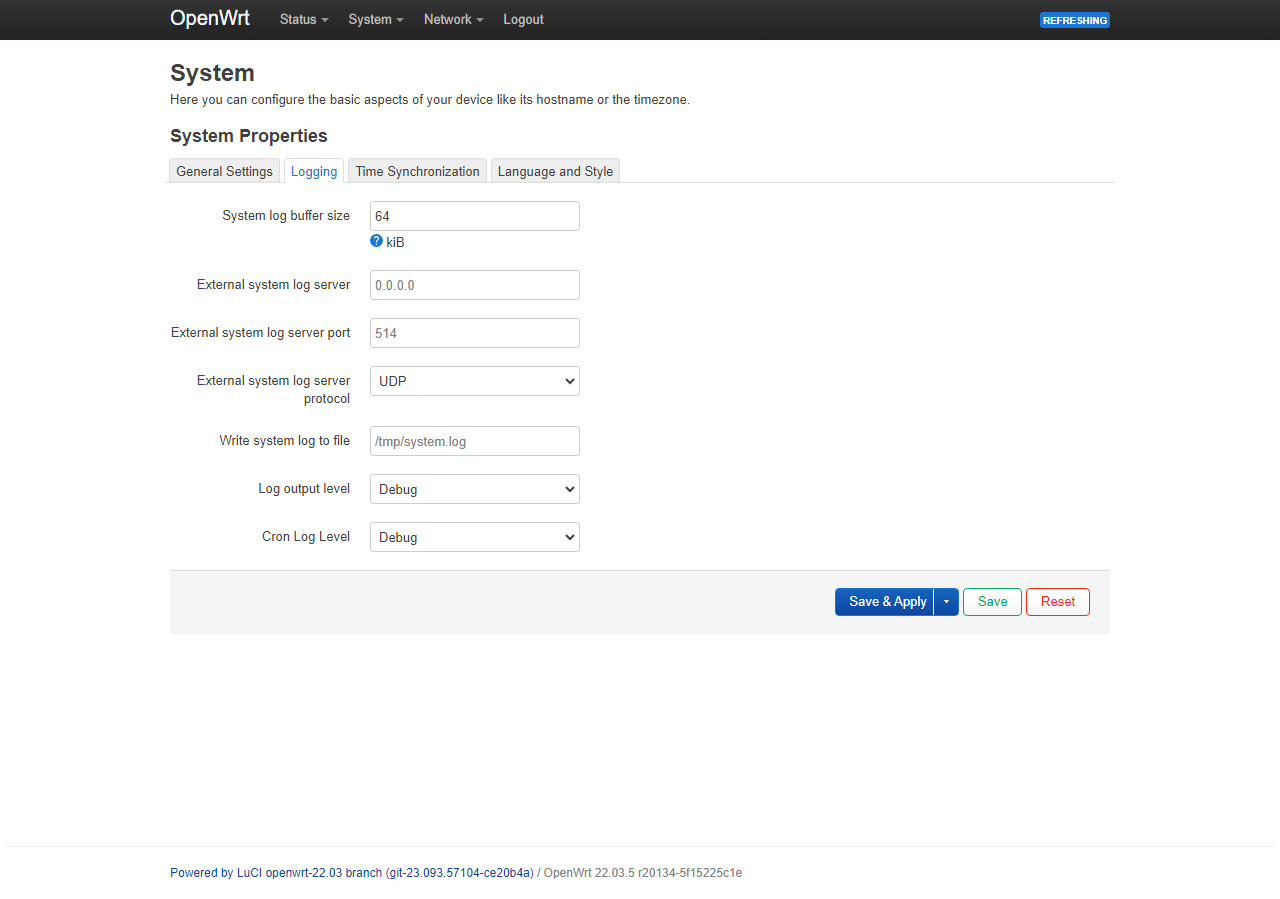Click Logout in the top bar

point(523,20)
